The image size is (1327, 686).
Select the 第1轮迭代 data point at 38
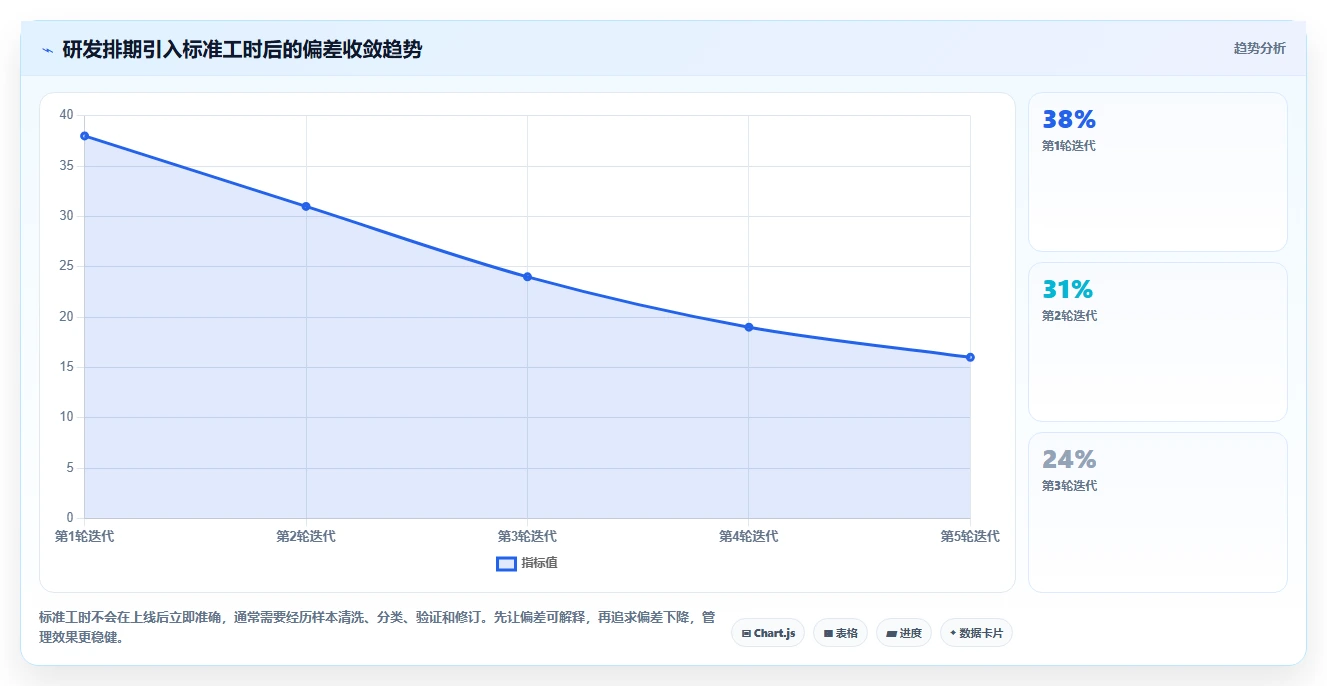pos(85,136)
